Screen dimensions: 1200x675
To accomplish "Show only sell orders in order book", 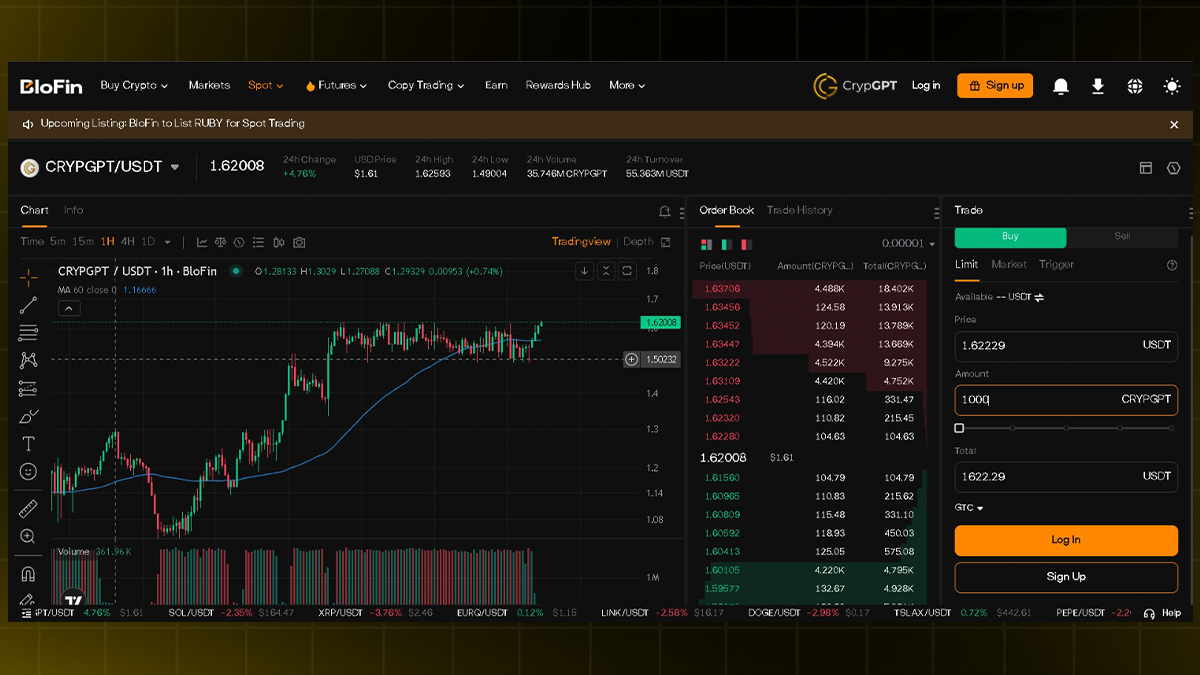I will click(x=745, y=244).
